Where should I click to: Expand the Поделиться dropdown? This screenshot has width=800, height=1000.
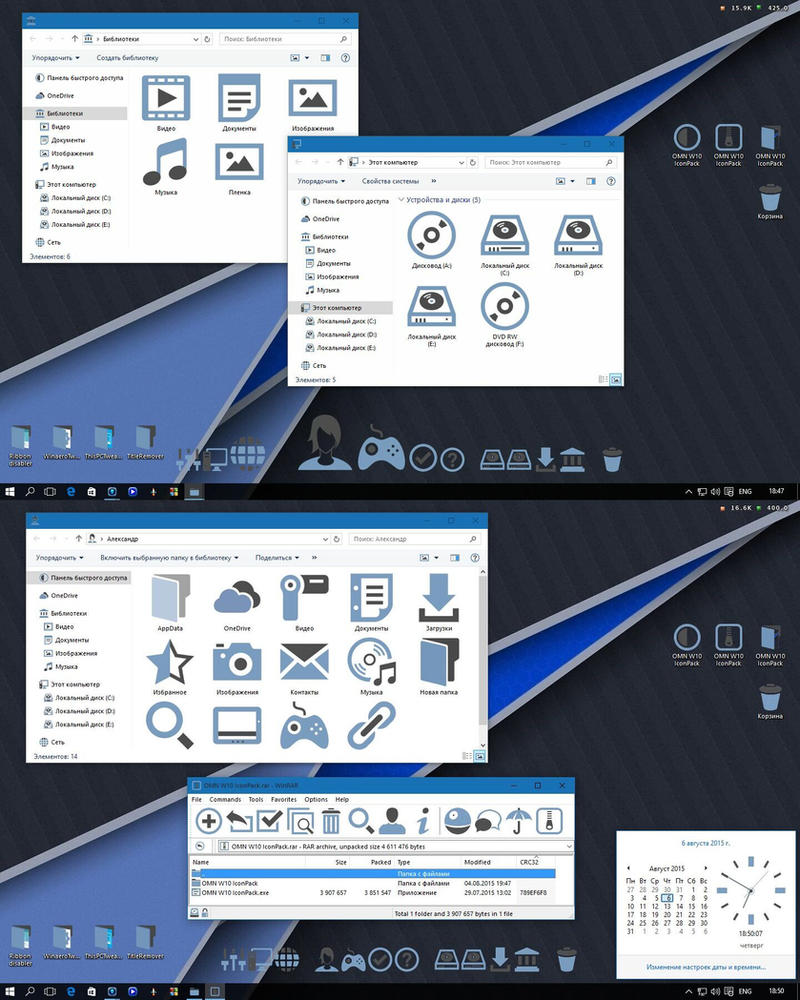pos(277,558)
